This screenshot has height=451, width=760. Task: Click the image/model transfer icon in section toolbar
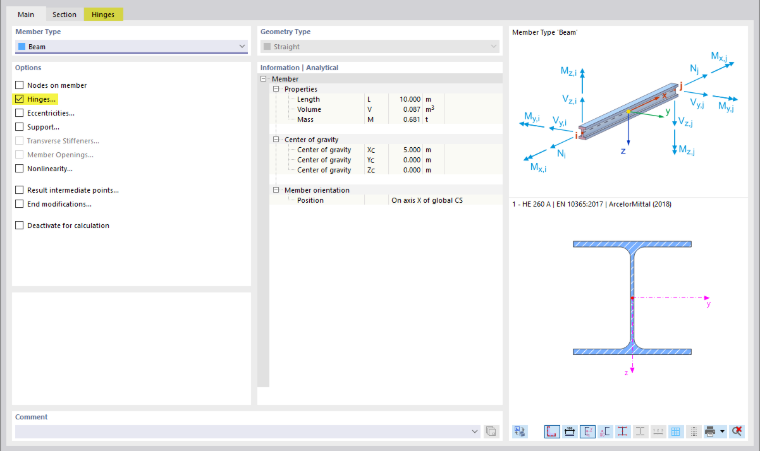point(520,431)
